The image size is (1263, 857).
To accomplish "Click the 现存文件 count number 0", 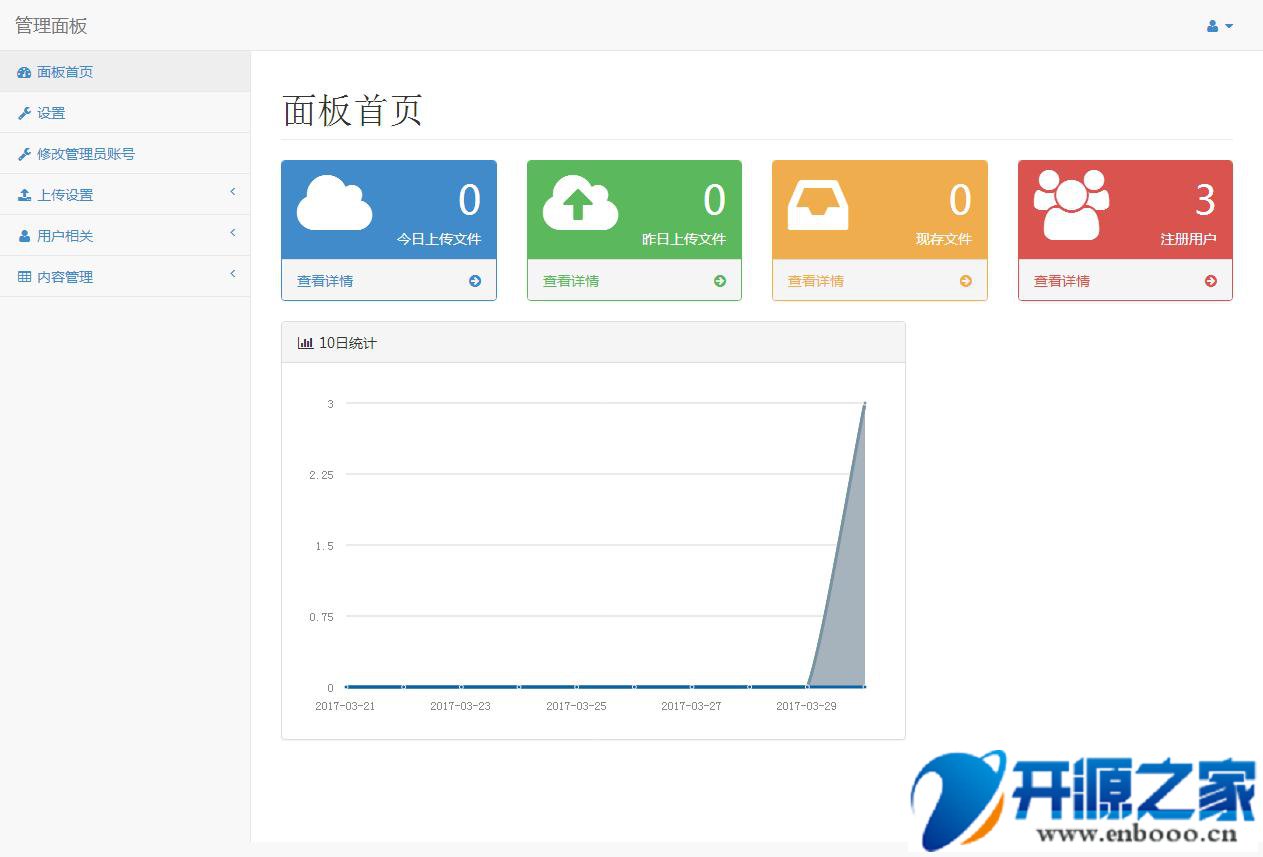I will point(960,200).
